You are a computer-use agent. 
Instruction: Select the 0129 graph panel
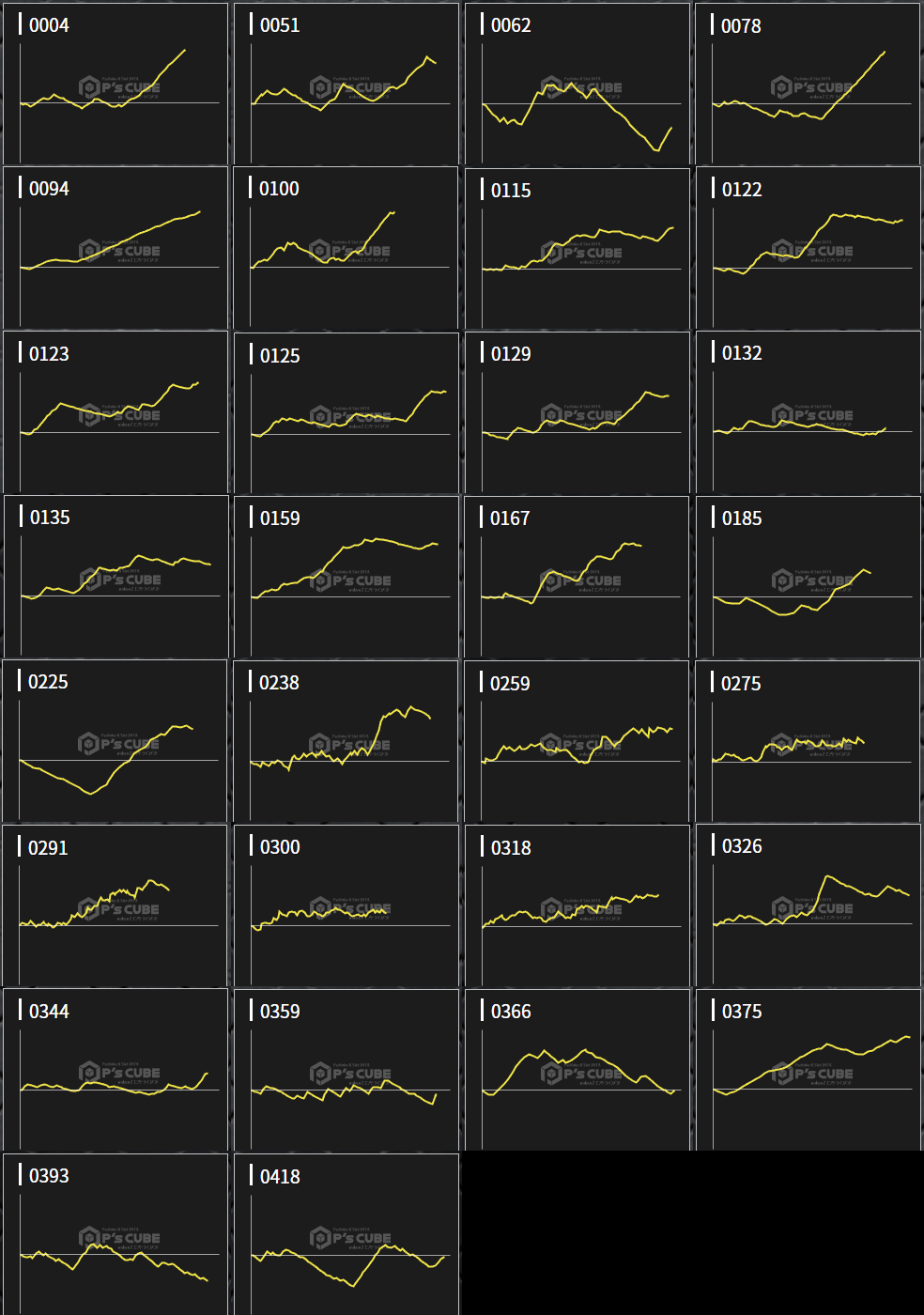pyautogui.click(x=577, y=413)
